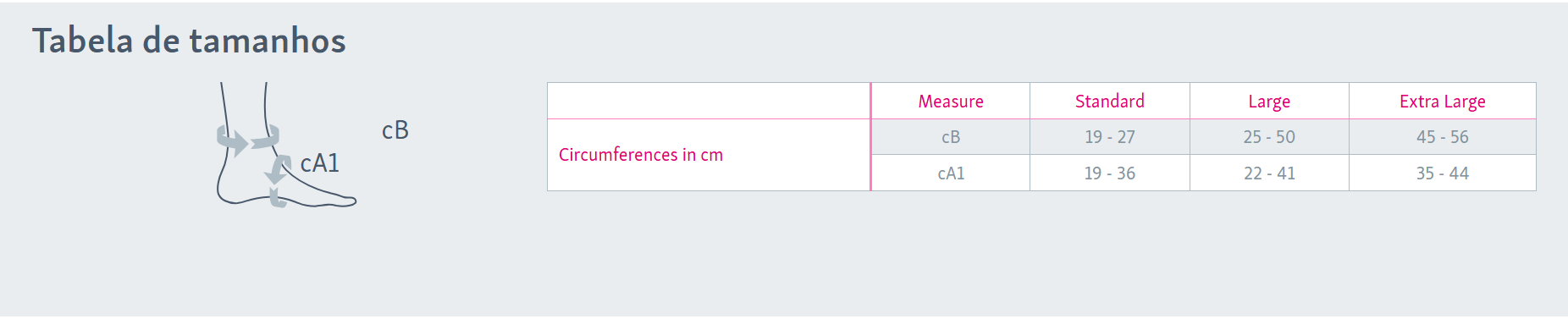
Task: Click the 19 - 36 Standard cA1 value
Action: tap(1110, 173)
